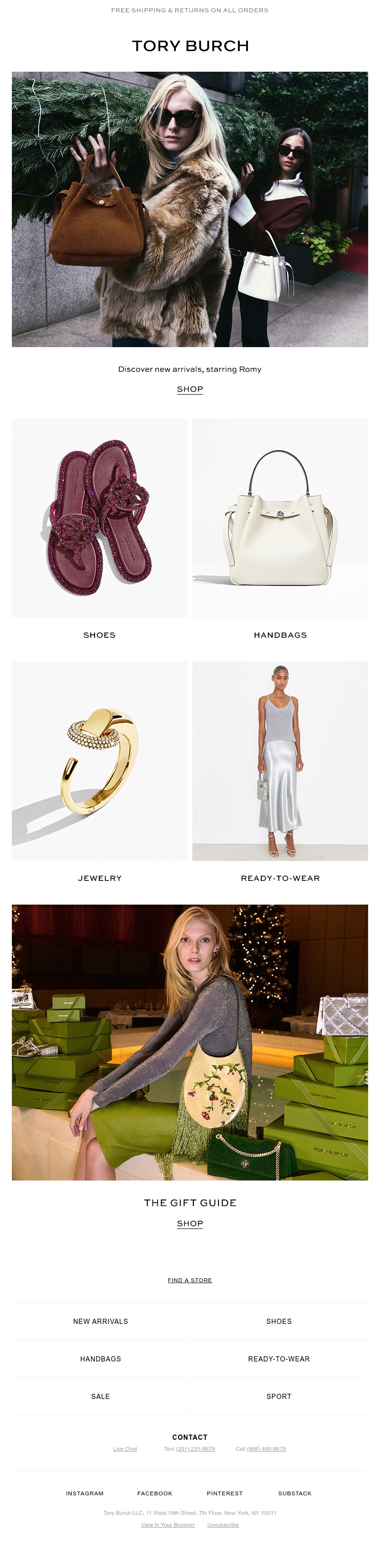Click the Unsubscribe link

pyautogui.click(x=223, y=1525)
